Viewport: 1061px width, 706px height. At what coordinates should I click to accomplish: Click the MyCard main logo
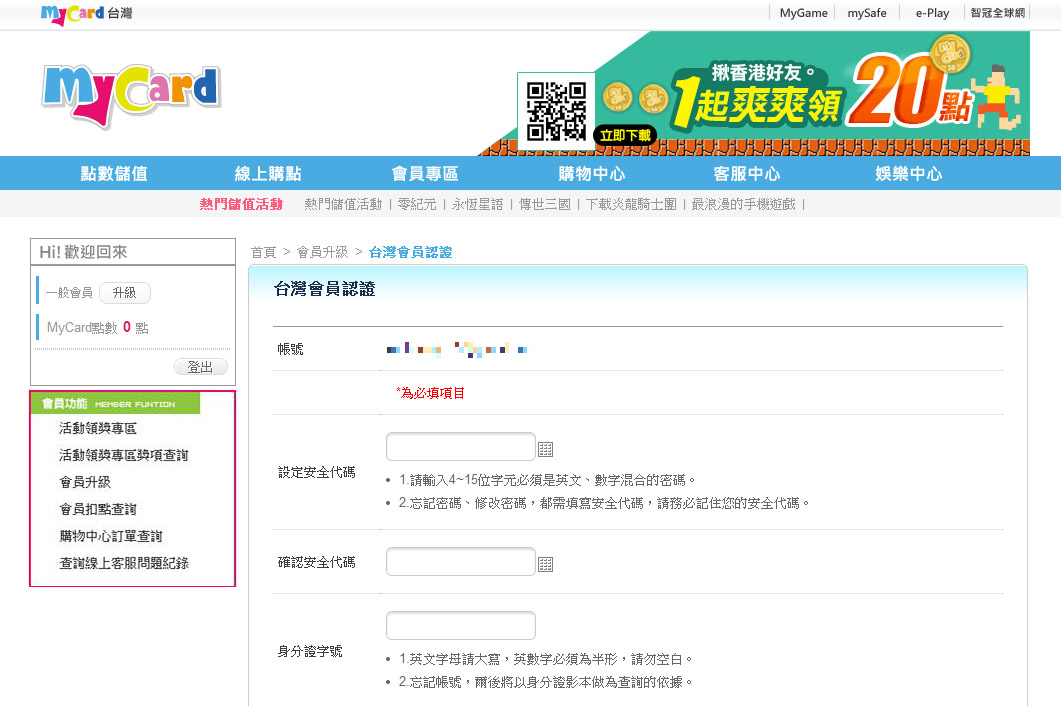(x=131, y=97)
